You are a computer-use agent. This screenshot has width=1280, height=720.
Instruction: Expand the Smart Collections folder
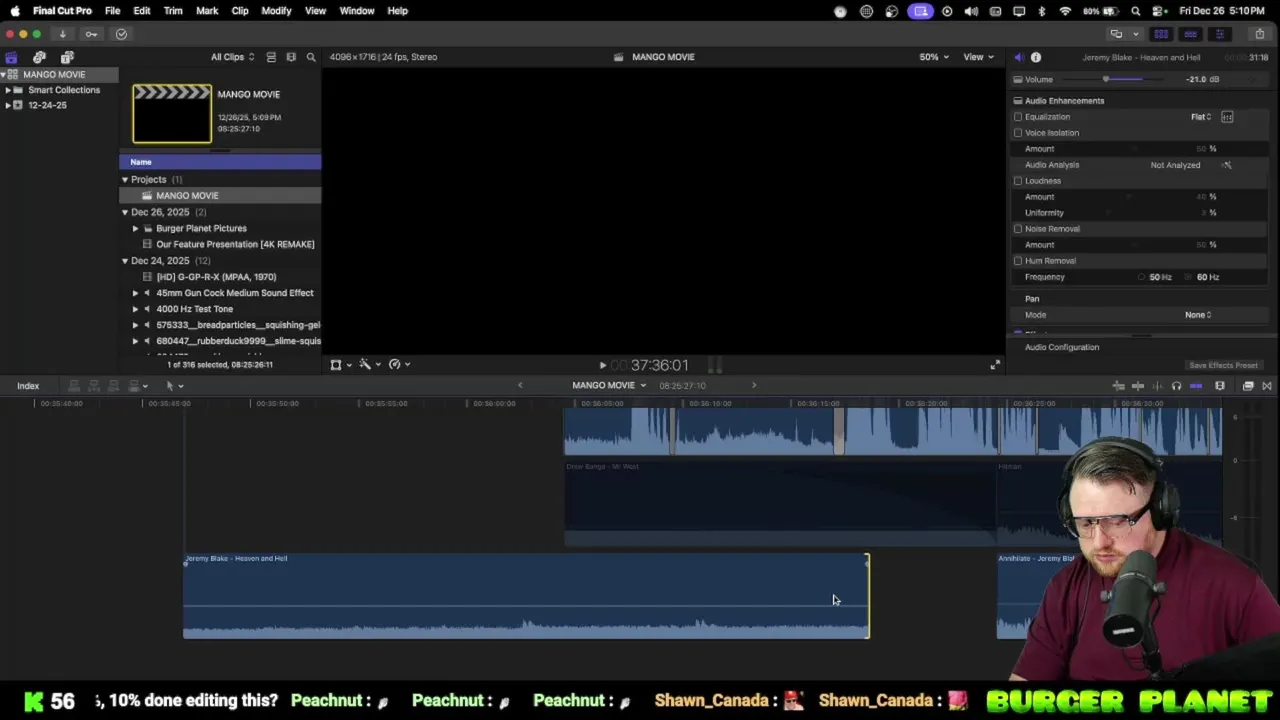(8, 90)
